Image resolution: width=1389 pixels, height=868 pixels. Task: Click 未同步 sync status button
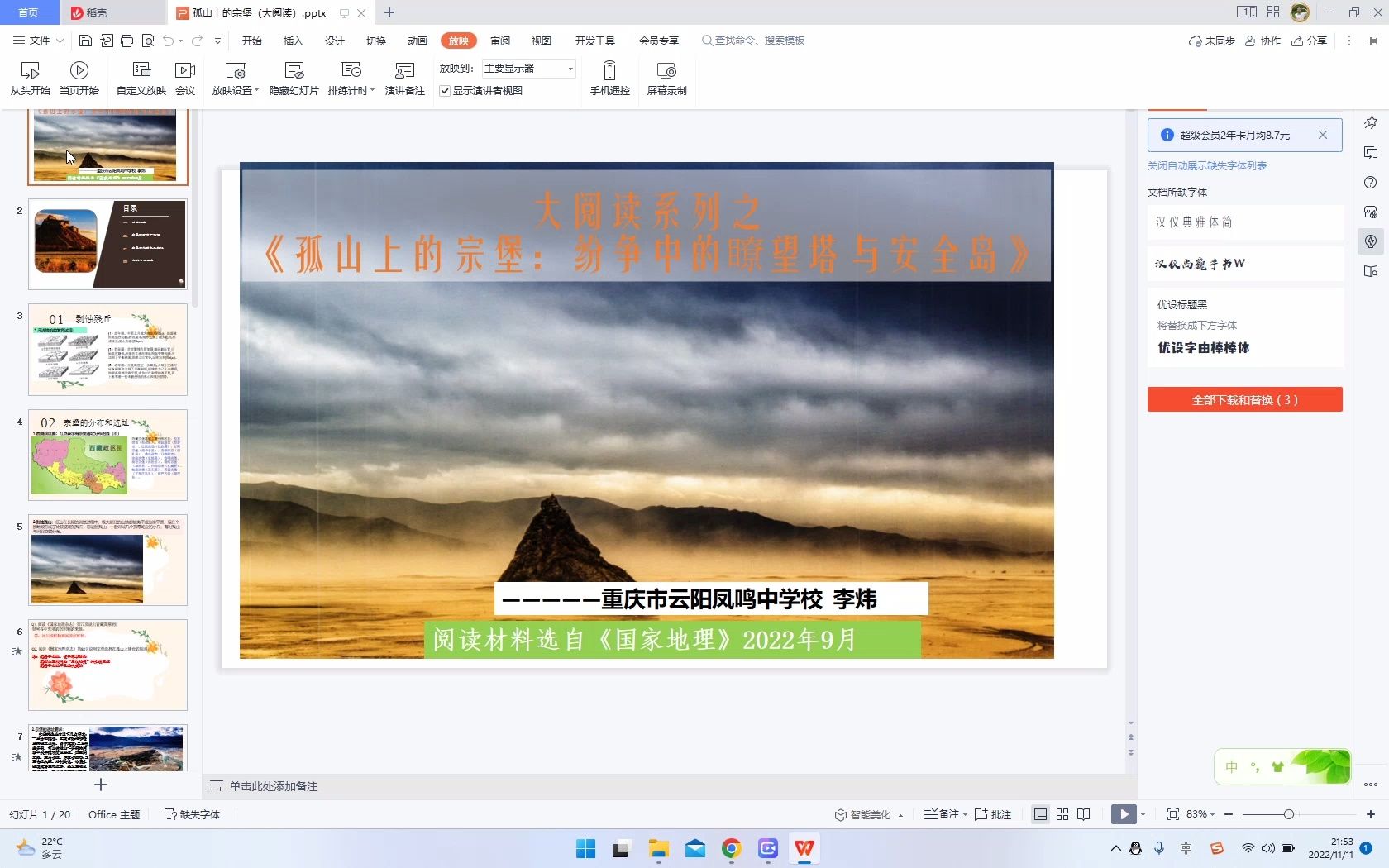pyautogui.click(x=1211, y=41)
